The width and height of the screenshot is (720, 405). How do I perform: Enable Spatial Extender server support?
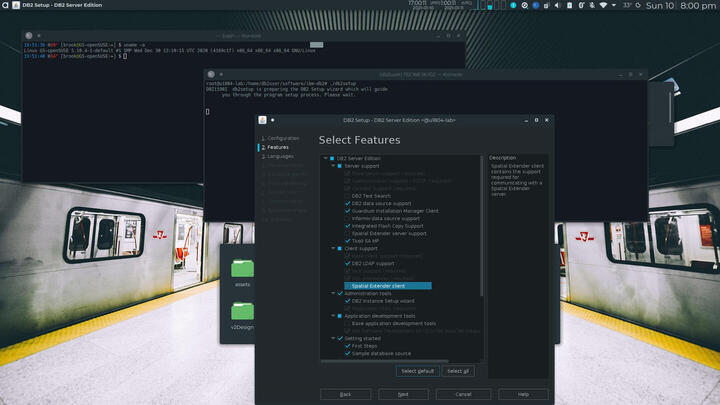[348, 233]
